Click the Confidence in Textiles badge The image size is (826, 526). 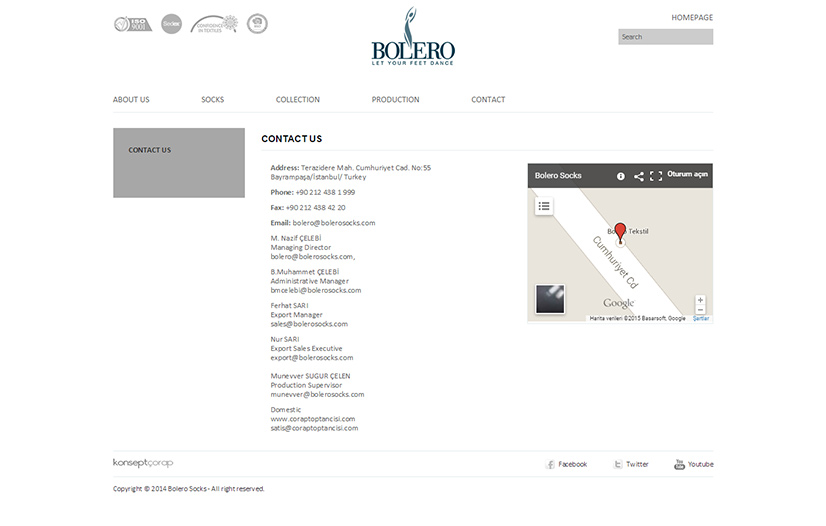215,24
